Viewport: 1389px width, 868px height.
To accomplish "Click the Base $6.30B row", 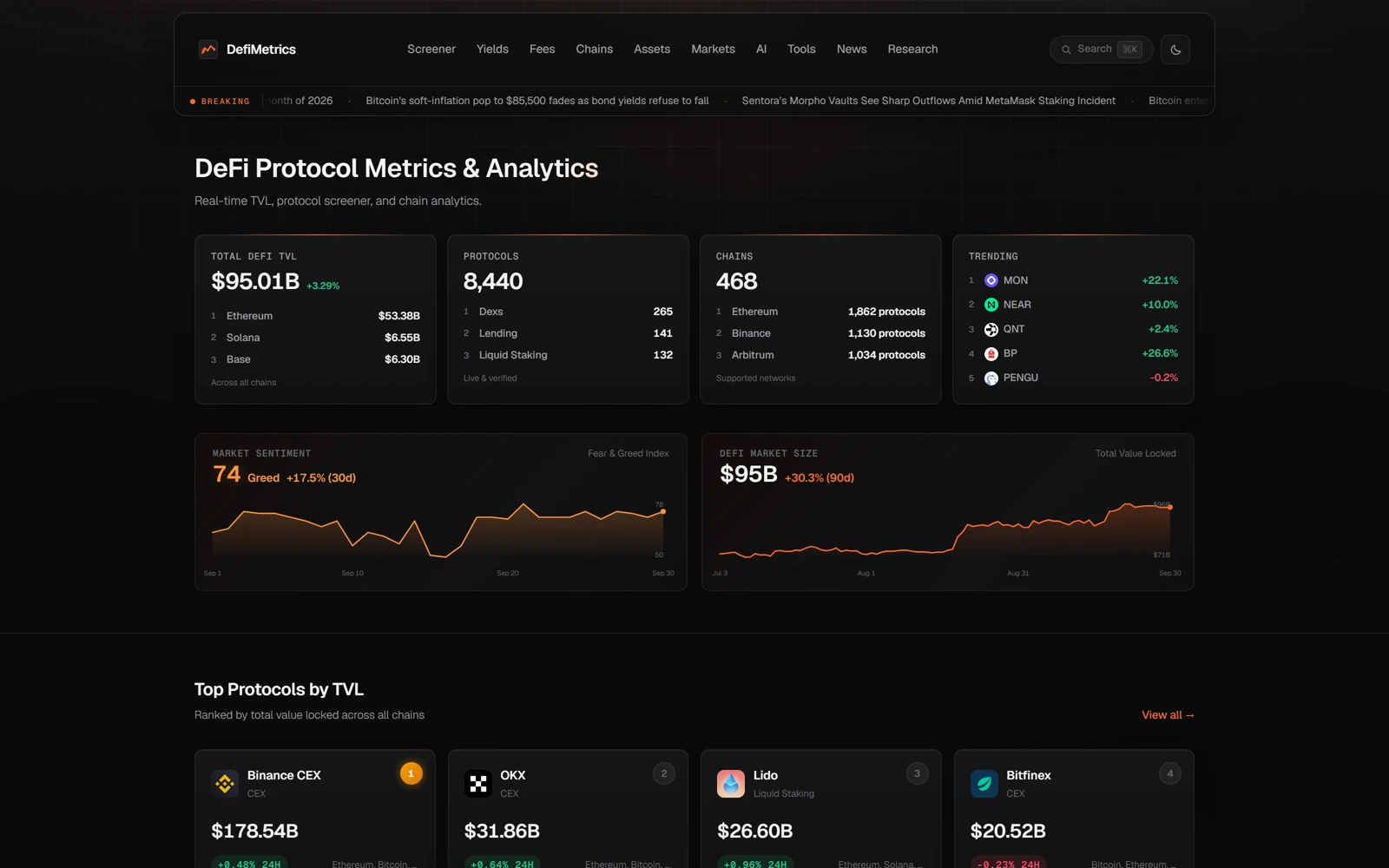I will 315,359.
